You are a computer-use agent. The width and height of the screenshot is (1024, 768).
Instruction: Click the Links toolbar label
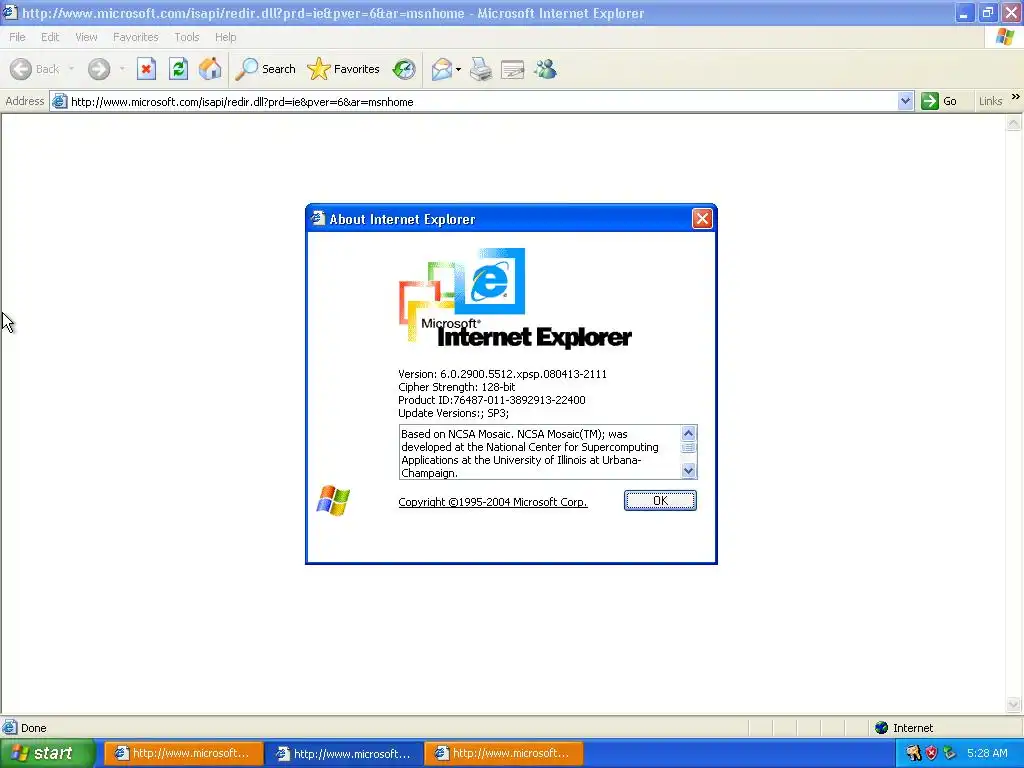point(990,101)
